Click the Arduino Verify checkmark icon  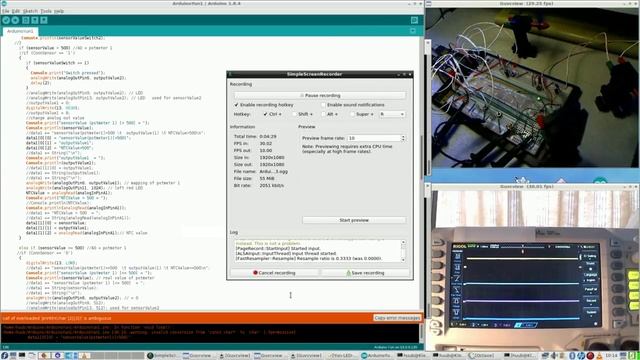click(x=6, y=20)
